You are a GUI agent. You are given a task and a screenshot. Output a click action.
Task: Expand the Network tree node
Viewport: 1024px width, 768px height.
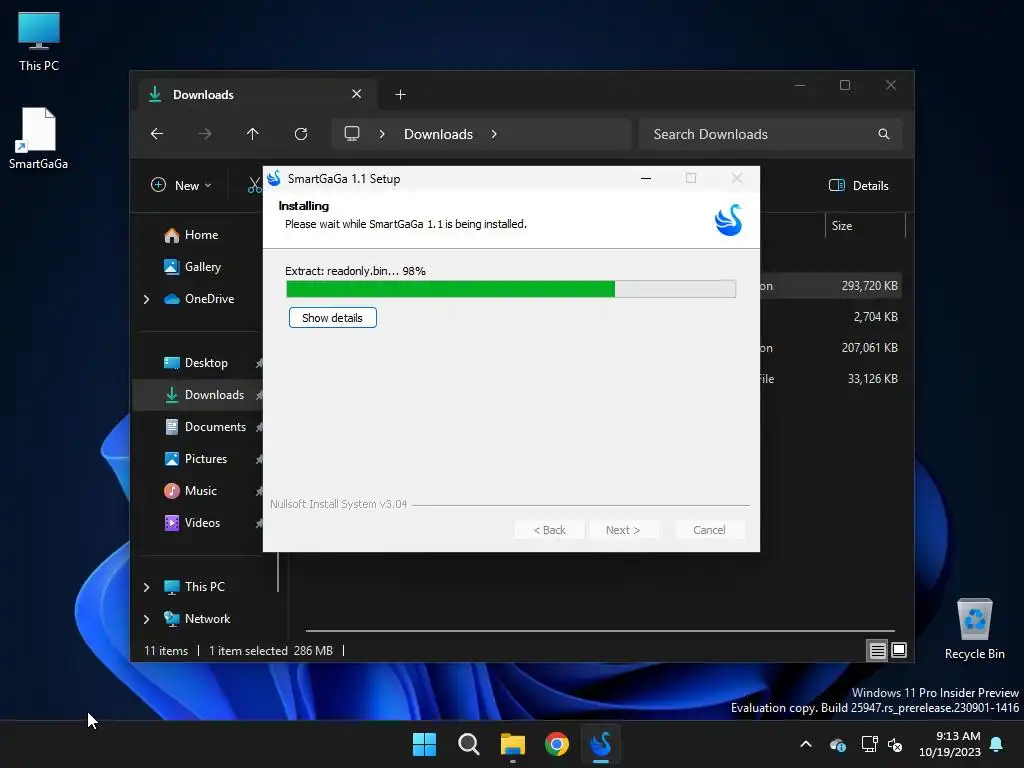(x=146, y=619)
